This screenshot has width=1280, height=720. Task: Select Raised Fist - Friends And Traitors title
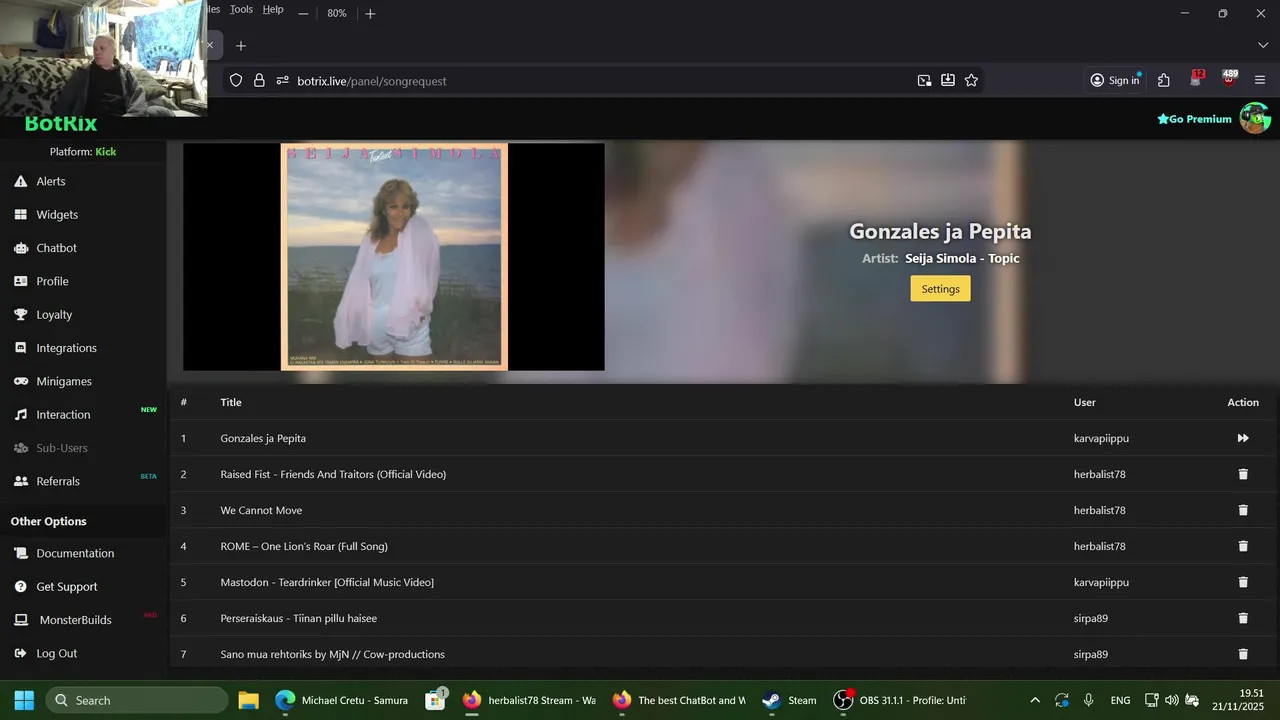(x=333, y=474)
